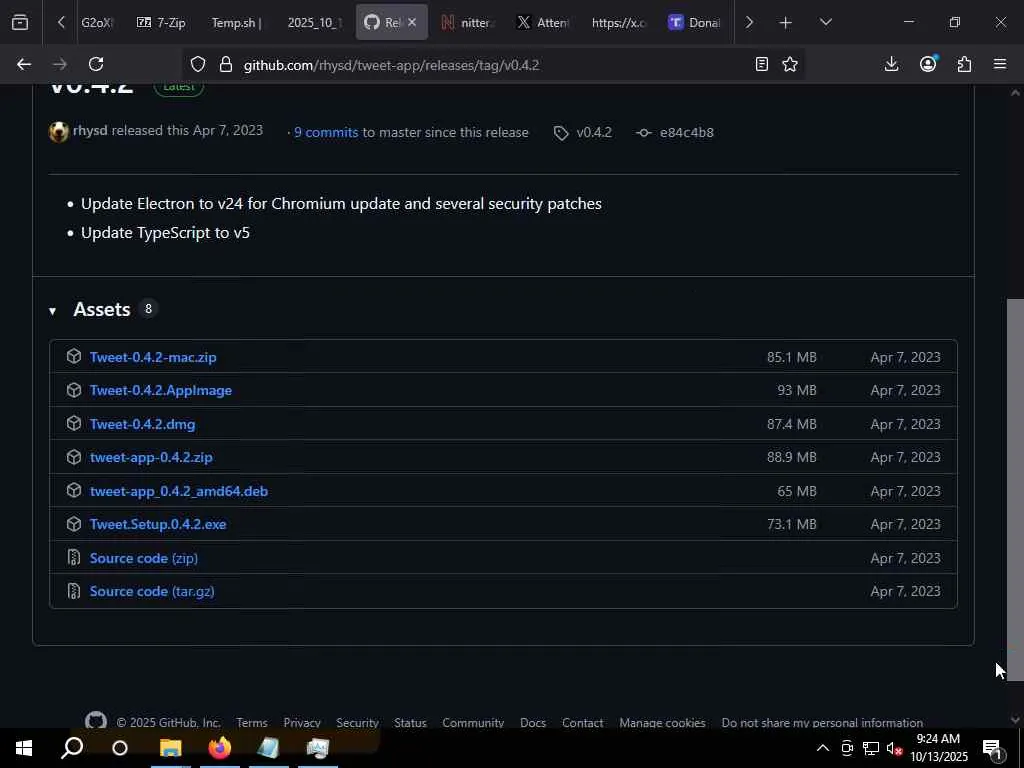Open the Firefox downloads panel
Image resolution: width=1024 pixels, height=768 pixels.
click(x=891, y=64)
